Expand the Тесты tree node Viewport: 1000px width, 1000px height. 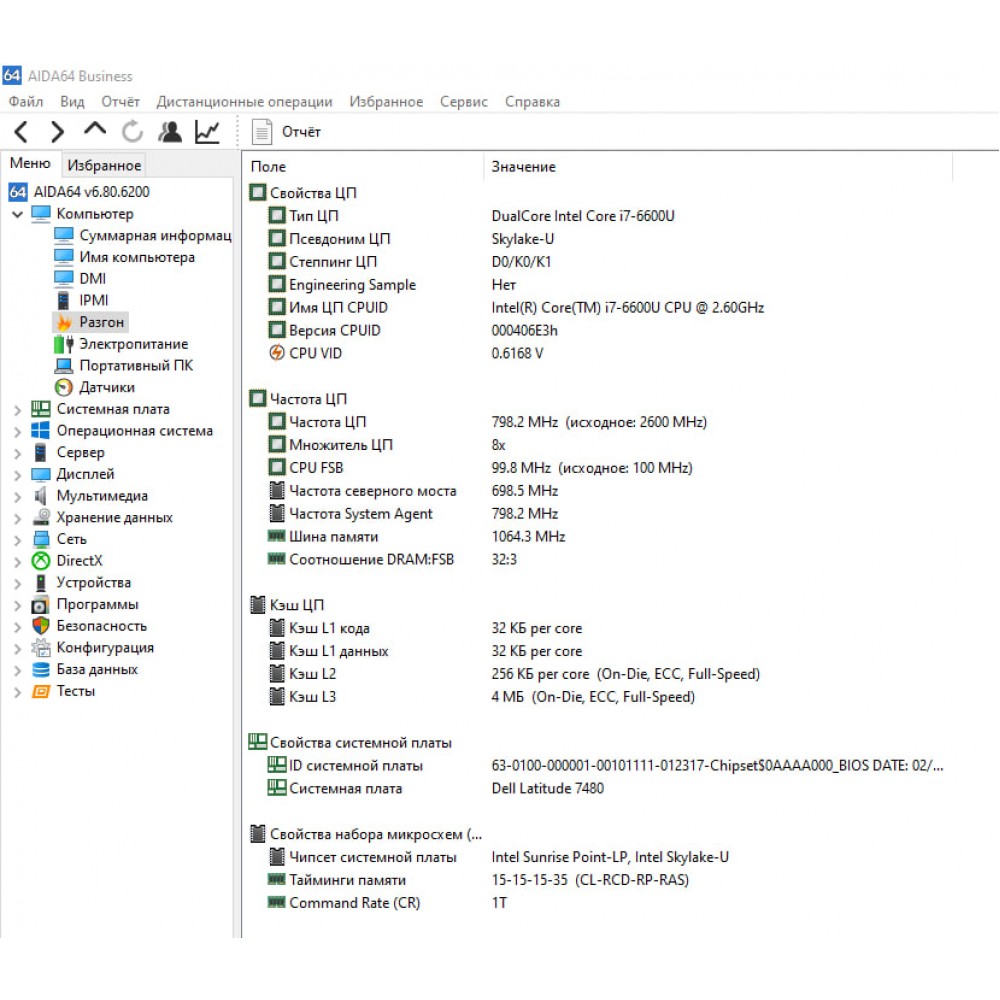[x=18, y=692]
